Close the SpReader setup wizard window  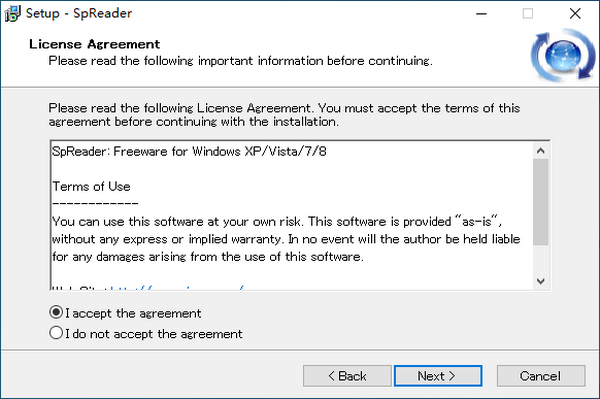click(575, 14)
